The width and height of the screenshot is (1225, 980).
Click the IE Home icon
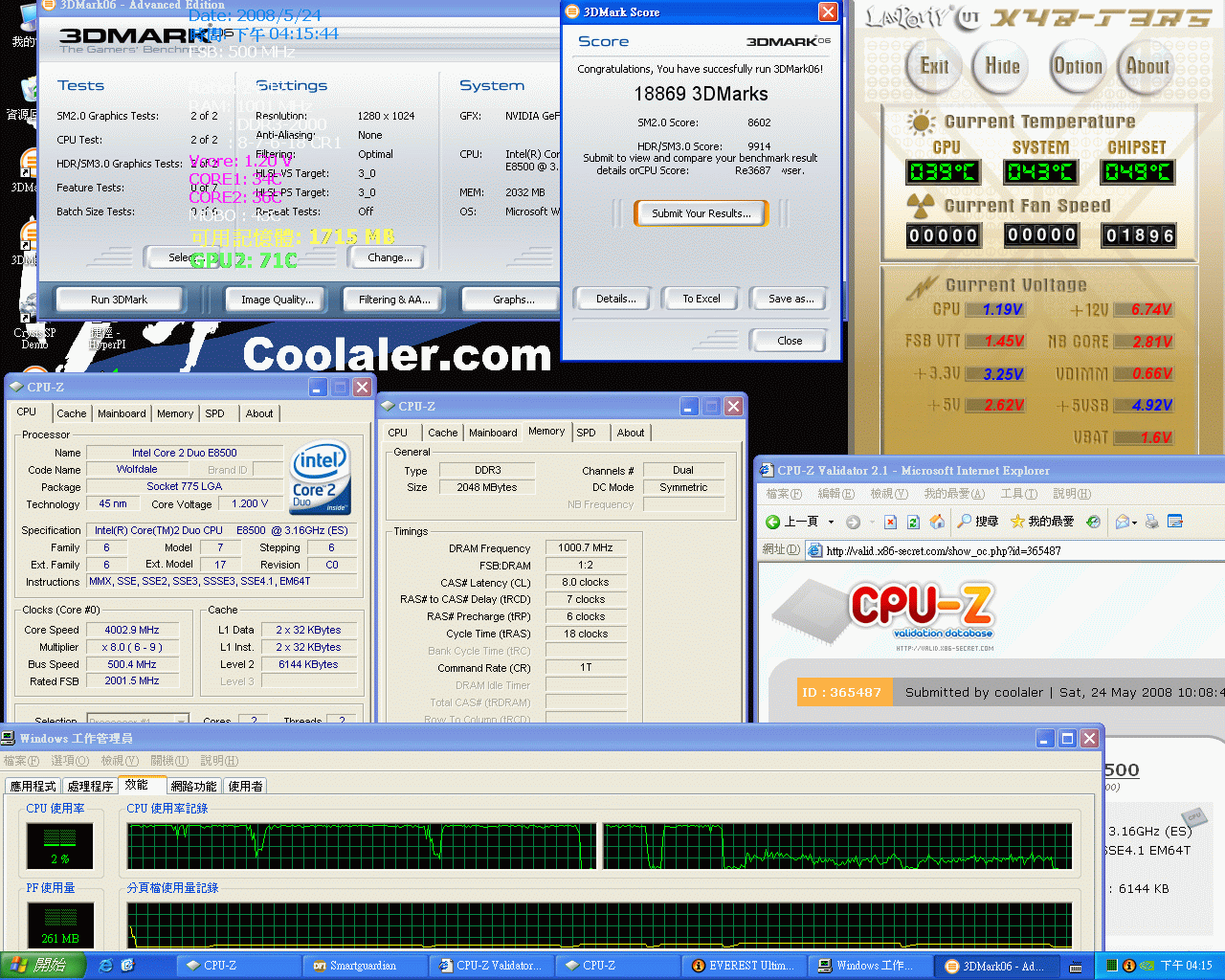click(937, 522)
